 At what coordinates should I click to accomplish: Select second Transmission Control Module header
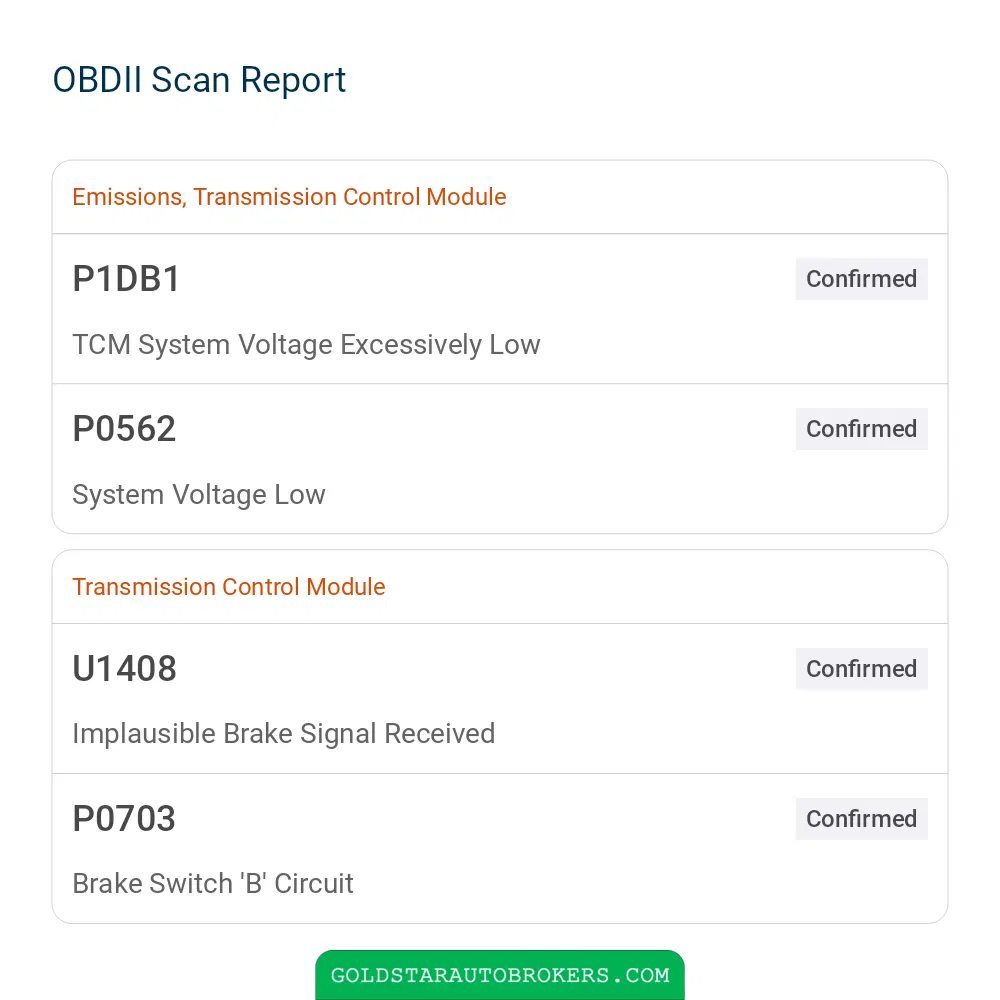(228, 587)
